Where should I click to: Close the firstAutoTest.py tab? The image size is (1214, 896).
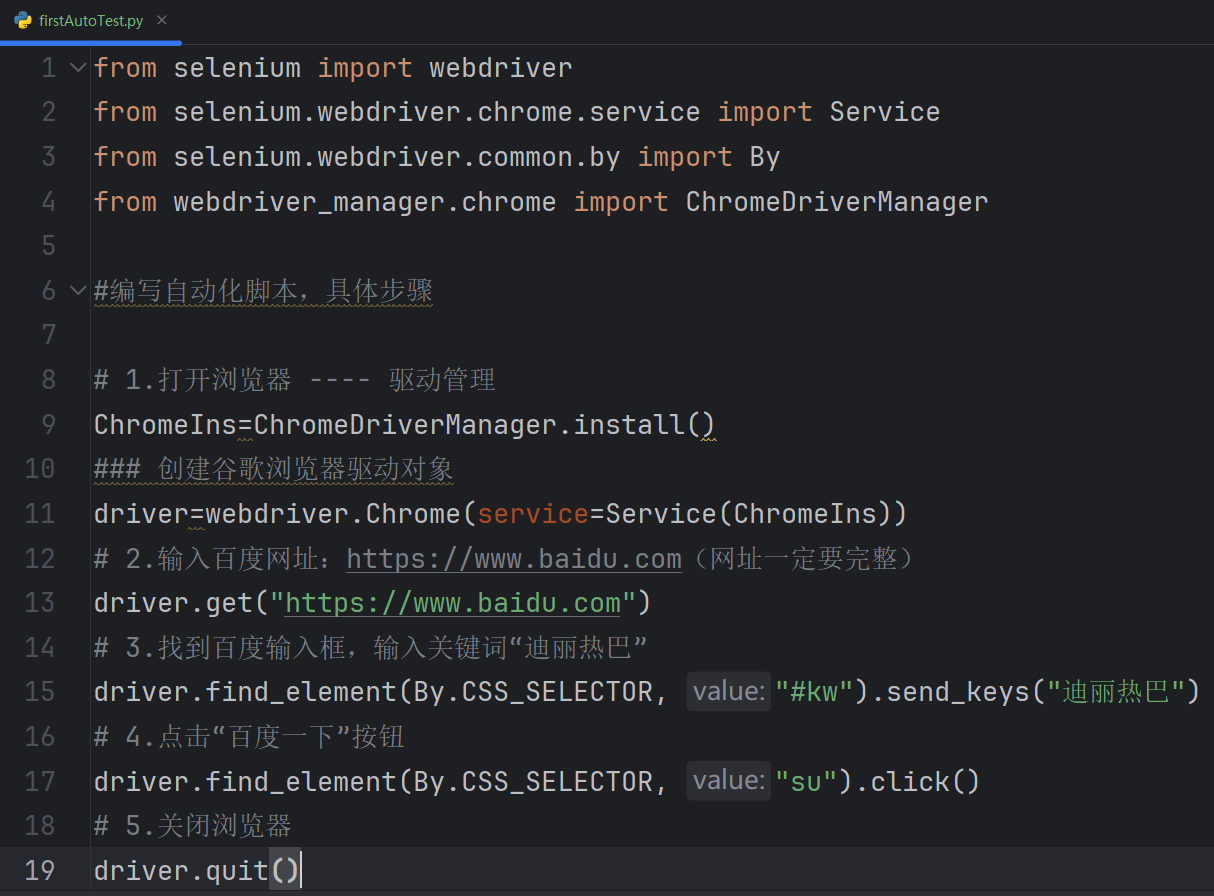162,21
